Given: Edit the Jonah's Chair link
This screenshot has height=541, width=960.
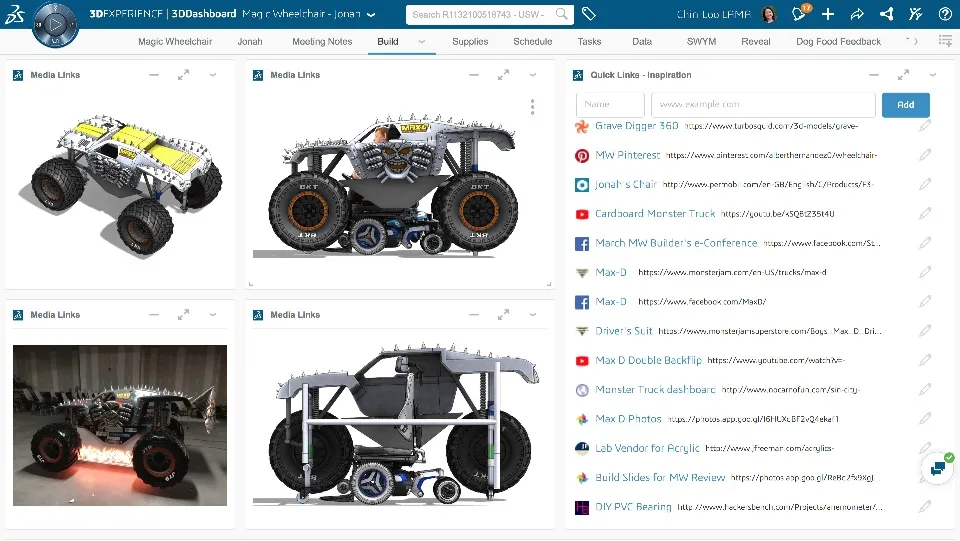Looking at the screenshot, I should pos(925,184).
